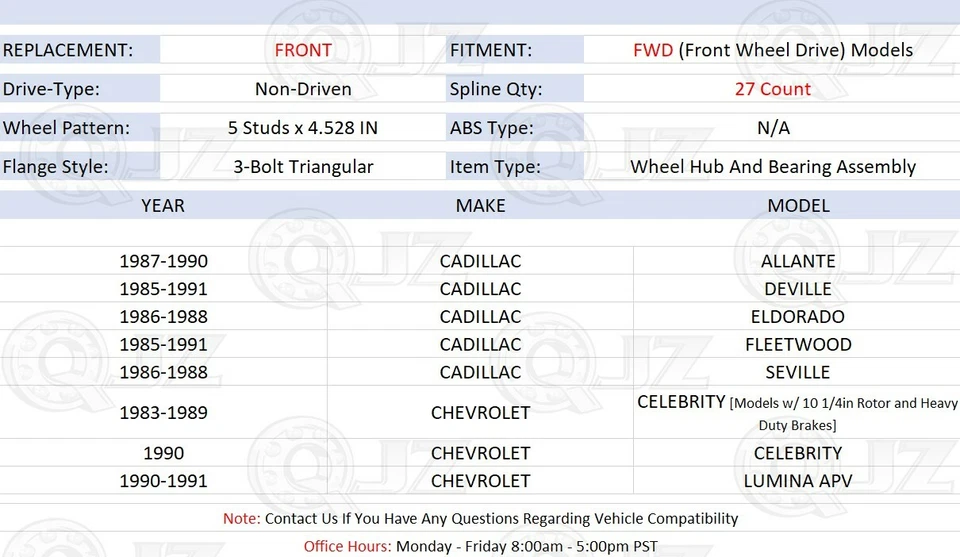
Task: Select the 3-Bolt Triangular value
Action: [x=303, y=167]
